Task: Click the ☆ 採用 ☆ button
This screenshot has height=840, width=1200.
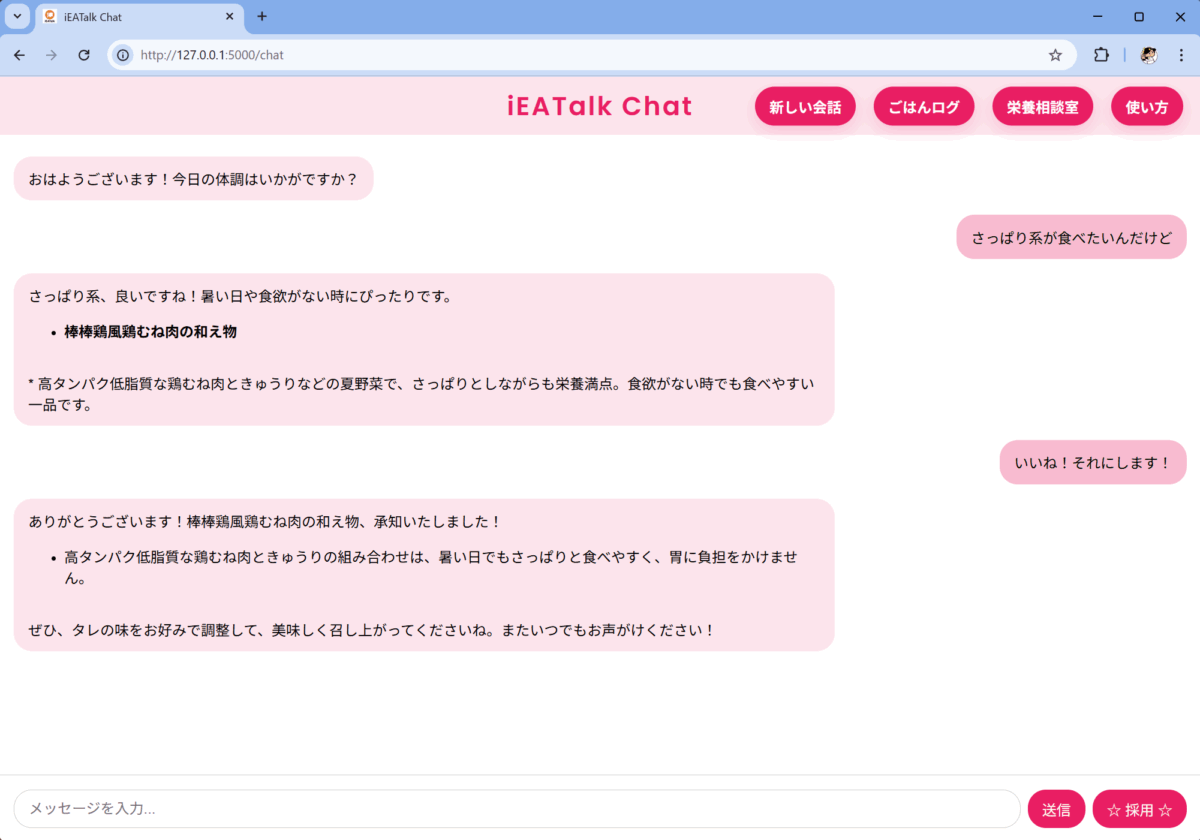Action: coord(1139,809)
